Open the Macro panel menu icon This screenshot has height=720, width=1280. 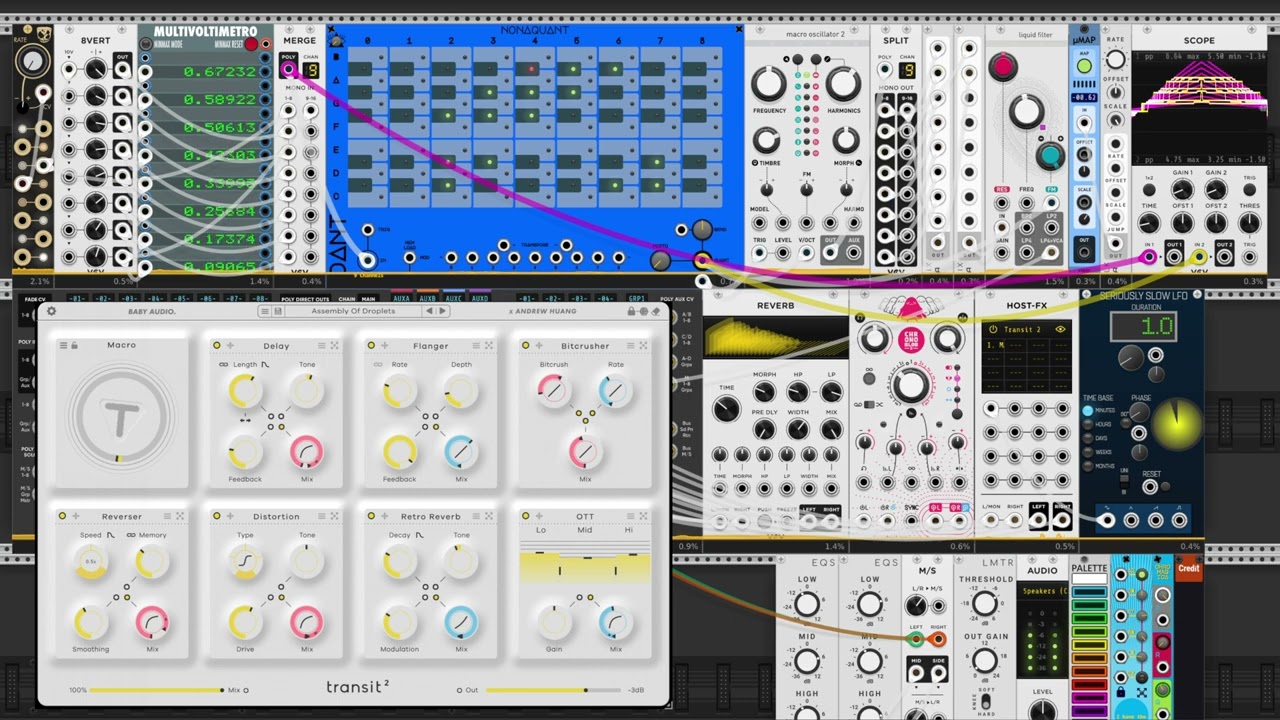pyautogui.click(x=63, y=346)
